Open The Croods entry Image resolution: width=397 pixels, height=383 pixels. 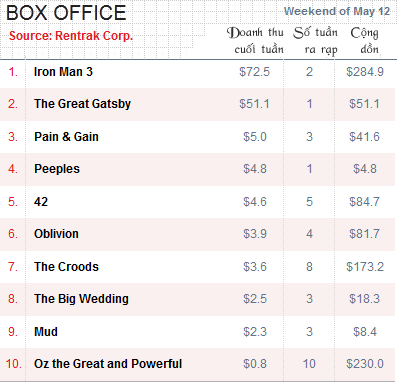click(66, 267)
